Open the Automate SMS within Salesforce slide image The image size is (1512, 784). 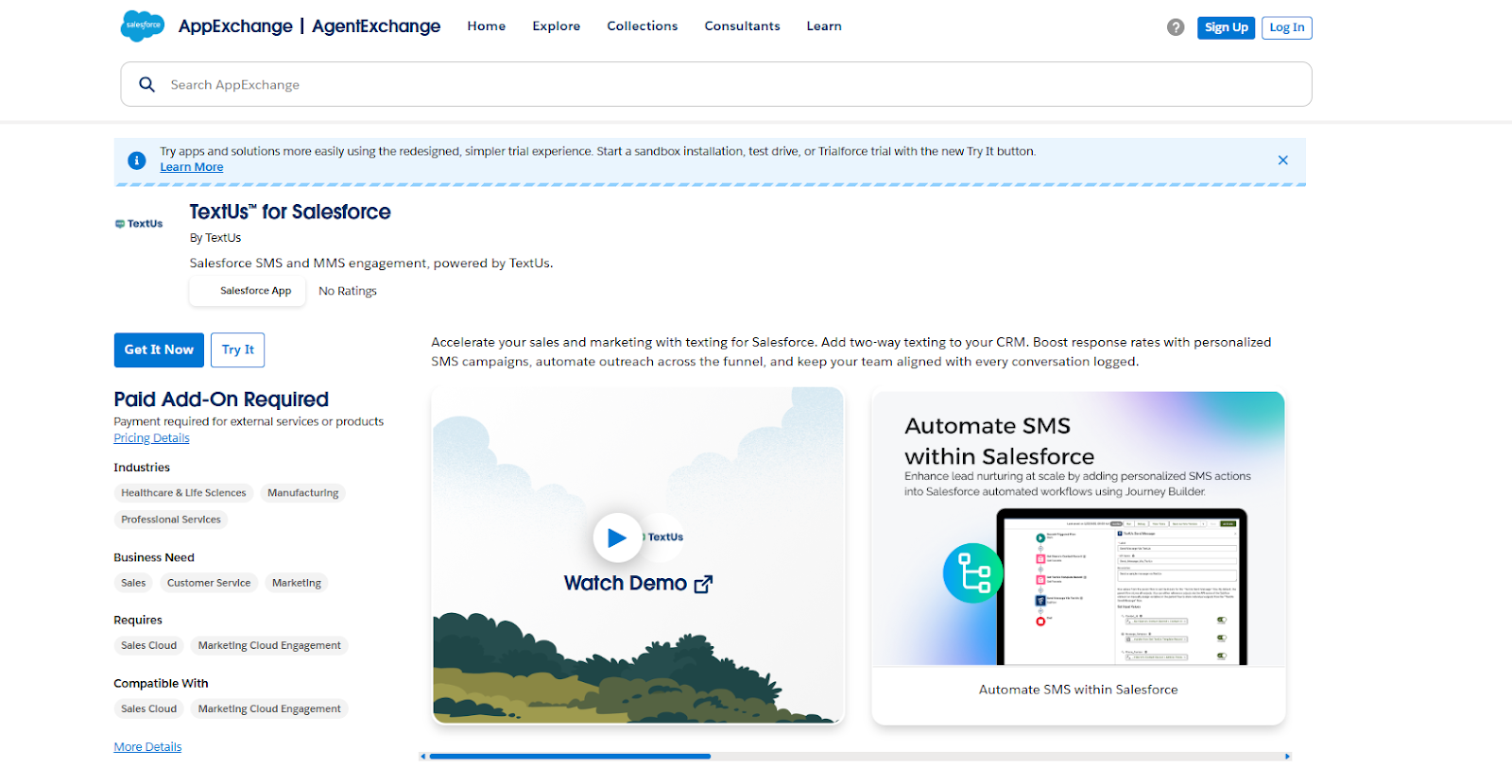[x=1078, y=529]
